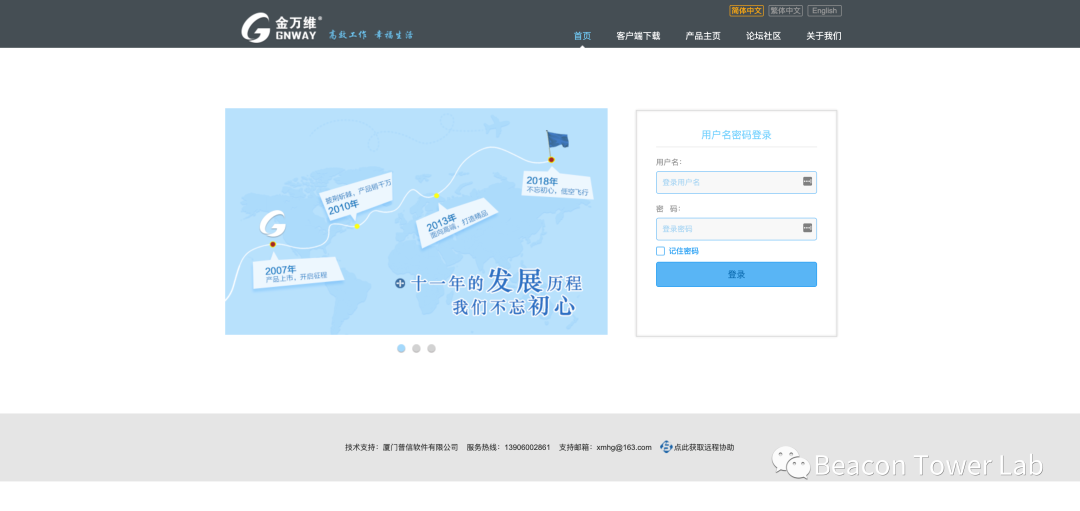Open the 客户端下载 menu item
1080x511 pixels.
click(x=638, y=36)
